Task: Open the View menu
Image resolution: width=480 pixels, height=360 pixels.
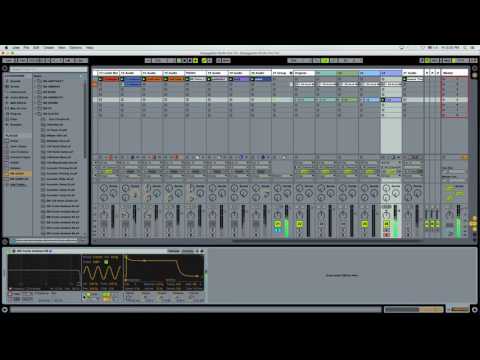Action: (x=62, y=48)
